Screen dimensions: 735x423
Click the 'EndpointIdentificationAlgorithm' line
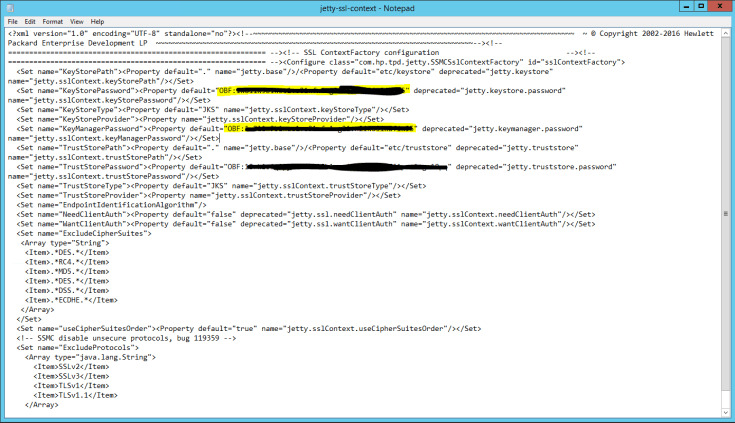pos(112,205)
